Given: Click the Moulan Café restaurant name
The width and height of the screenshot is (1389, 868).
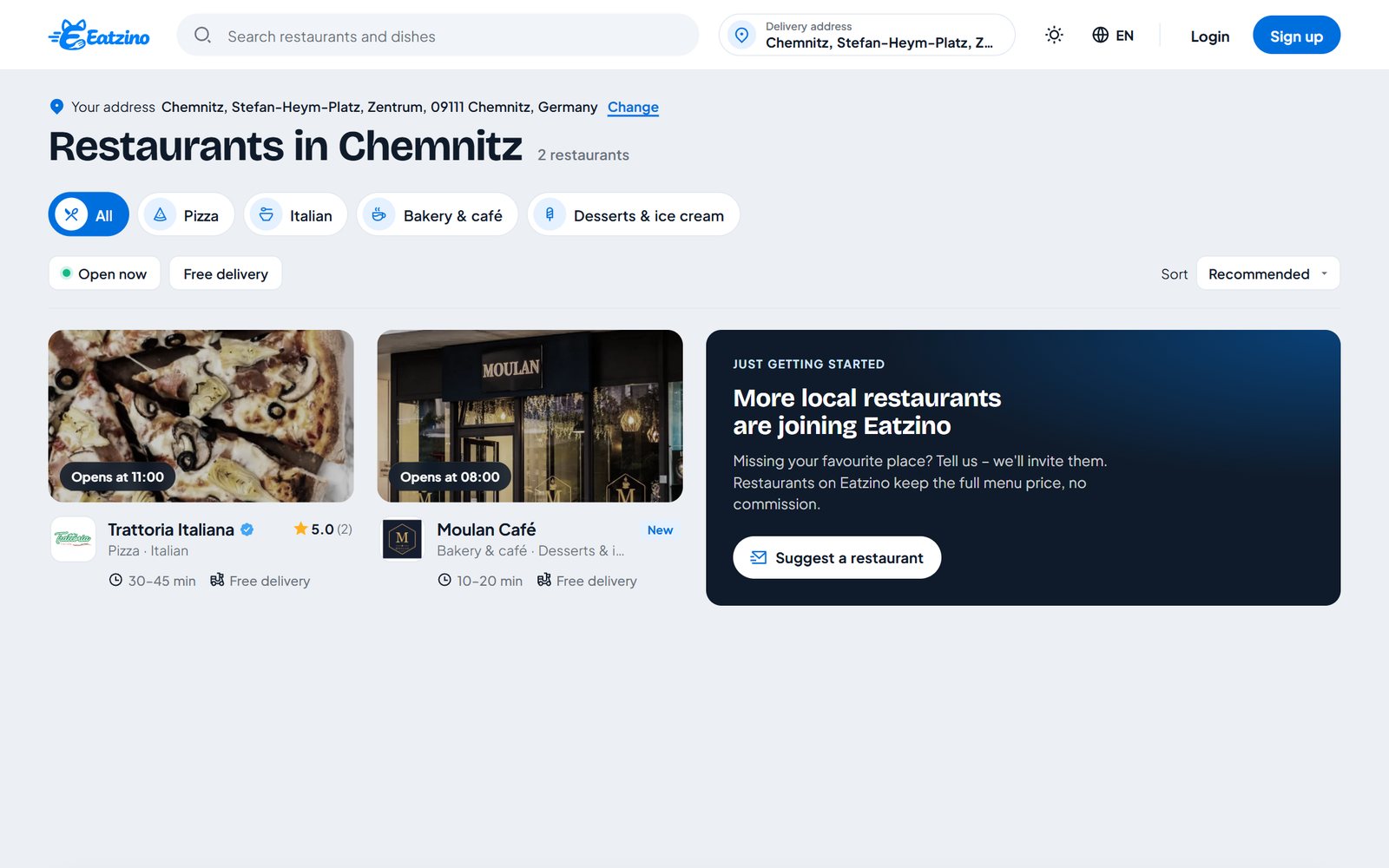Looking at the screenshot, I should click(486, 529).
